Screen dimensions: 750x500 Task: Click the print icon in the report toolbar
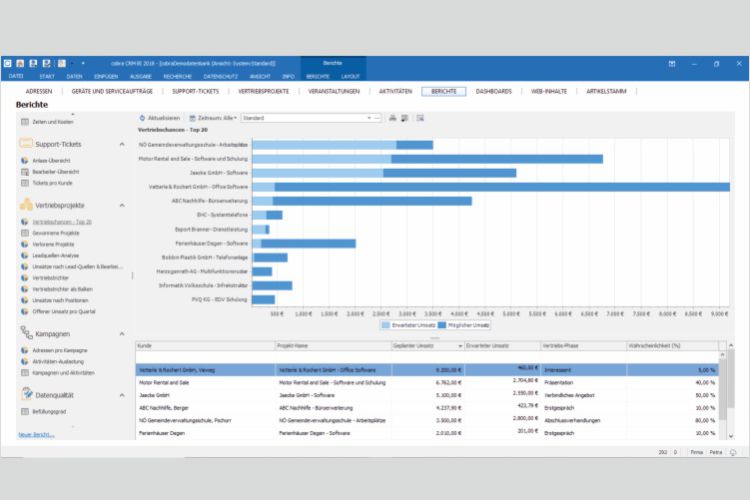click(392, 118)
